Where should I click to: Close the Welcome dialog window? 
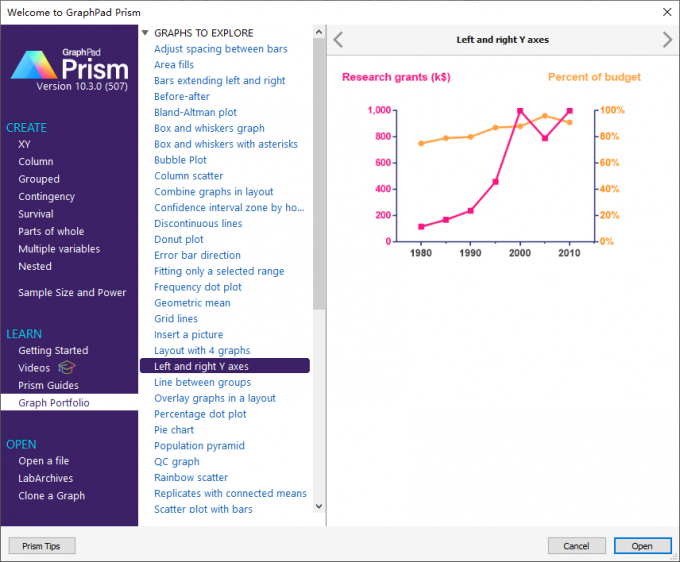click(x=666, y=11)
